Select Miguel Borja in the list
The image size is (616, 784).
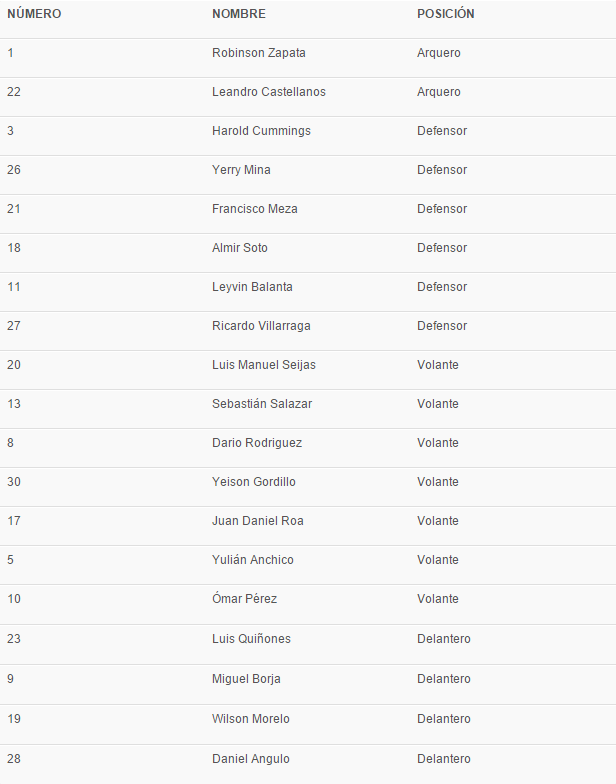click(246, 679)
